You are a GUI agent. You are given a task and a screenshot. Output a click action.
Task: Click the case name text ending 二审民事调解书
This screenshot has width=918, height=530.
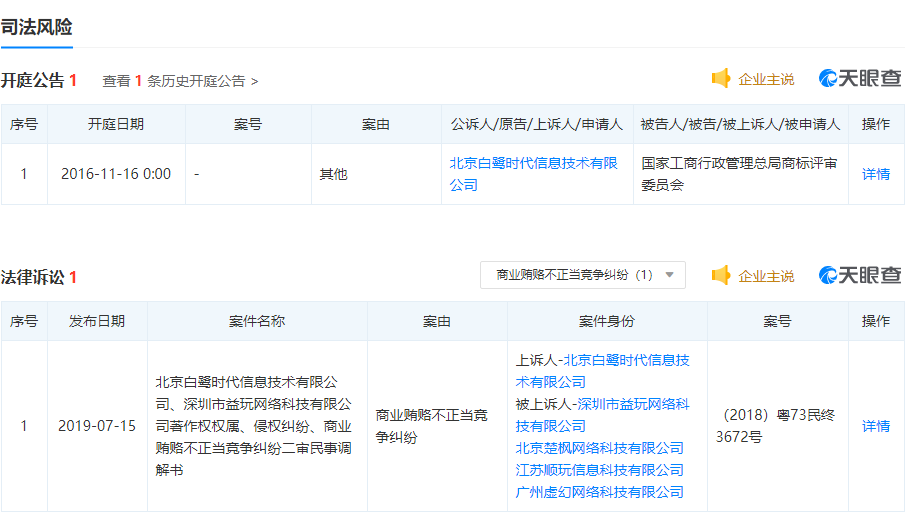pos(254,426)
